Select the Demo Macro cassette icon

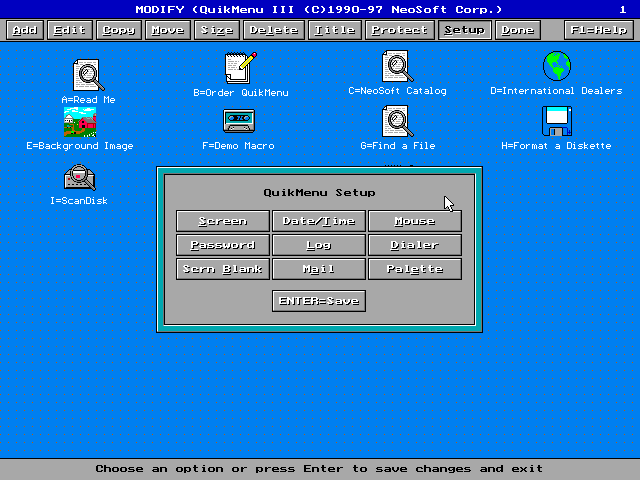click(x=239, y=121)
